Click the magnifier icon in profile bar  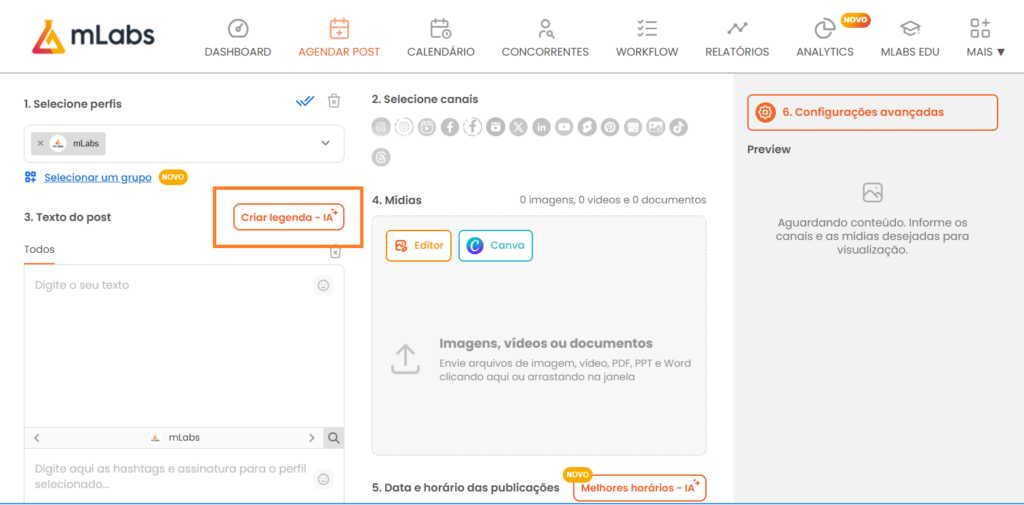coord(334,438)
